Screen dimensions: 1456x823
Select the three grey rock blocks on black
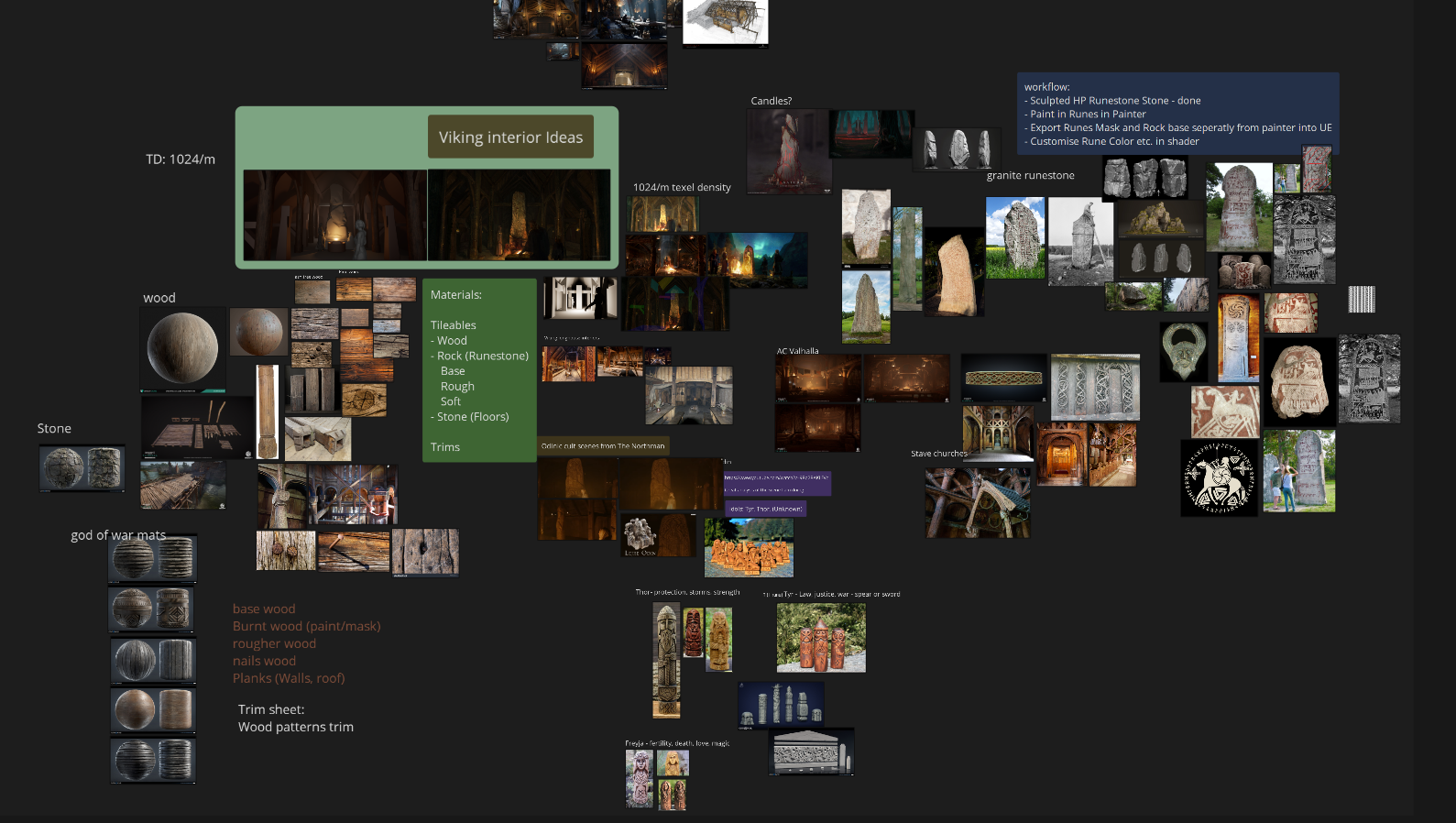pyautogui.click(x=1144, y=178)
